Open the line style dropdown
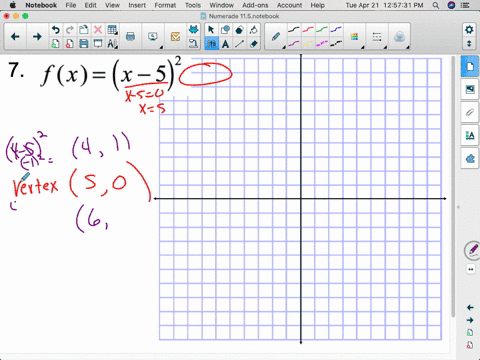The image size is (480, 360). [377, 37]
